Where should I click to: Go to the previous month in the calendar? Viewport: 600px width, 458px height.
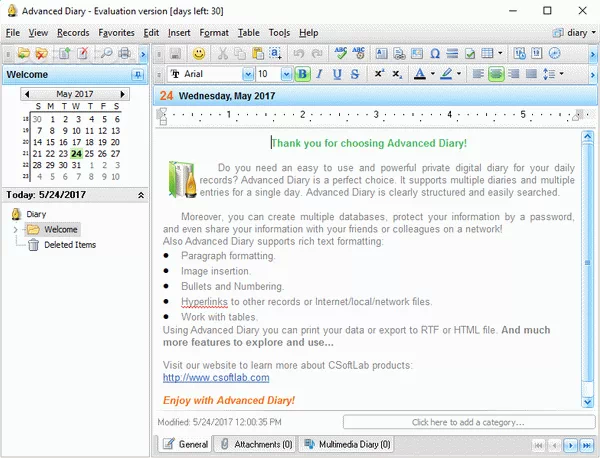(x=27, y=94)
